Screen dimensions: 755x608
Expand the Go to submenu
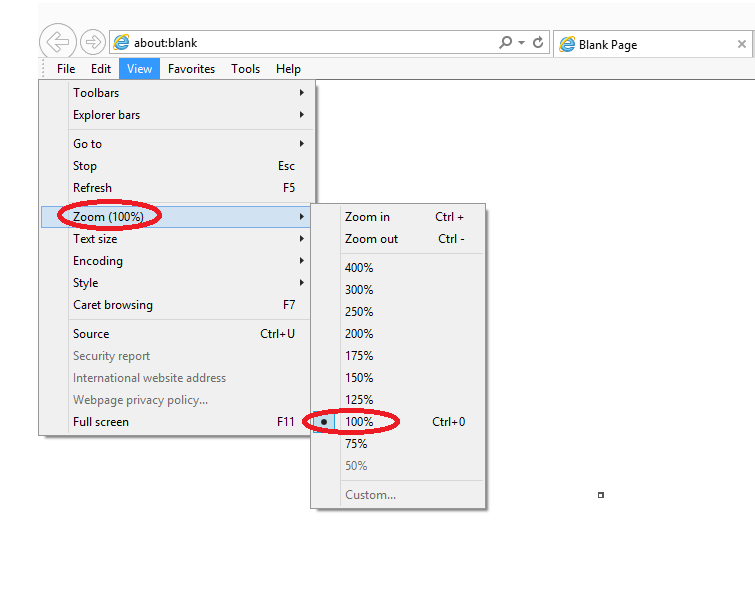(x=178, y=143)
